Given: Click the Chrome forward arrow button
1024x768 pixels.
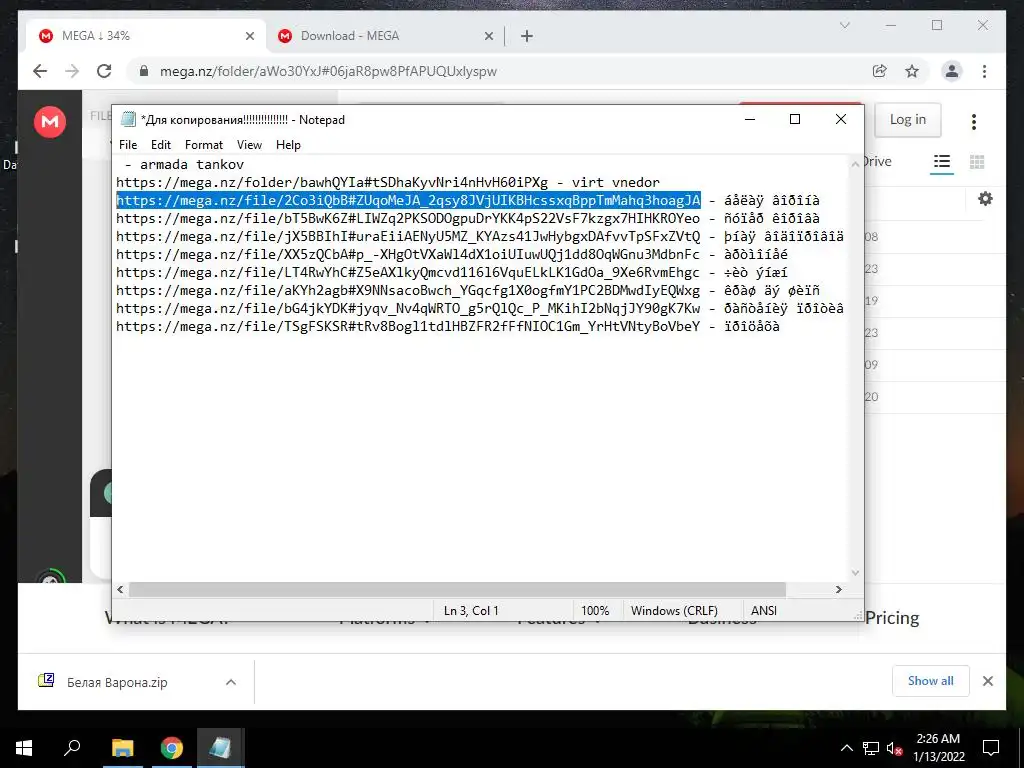Looking at the screenshot, I should pyautogui.click(x=72, y=71).
